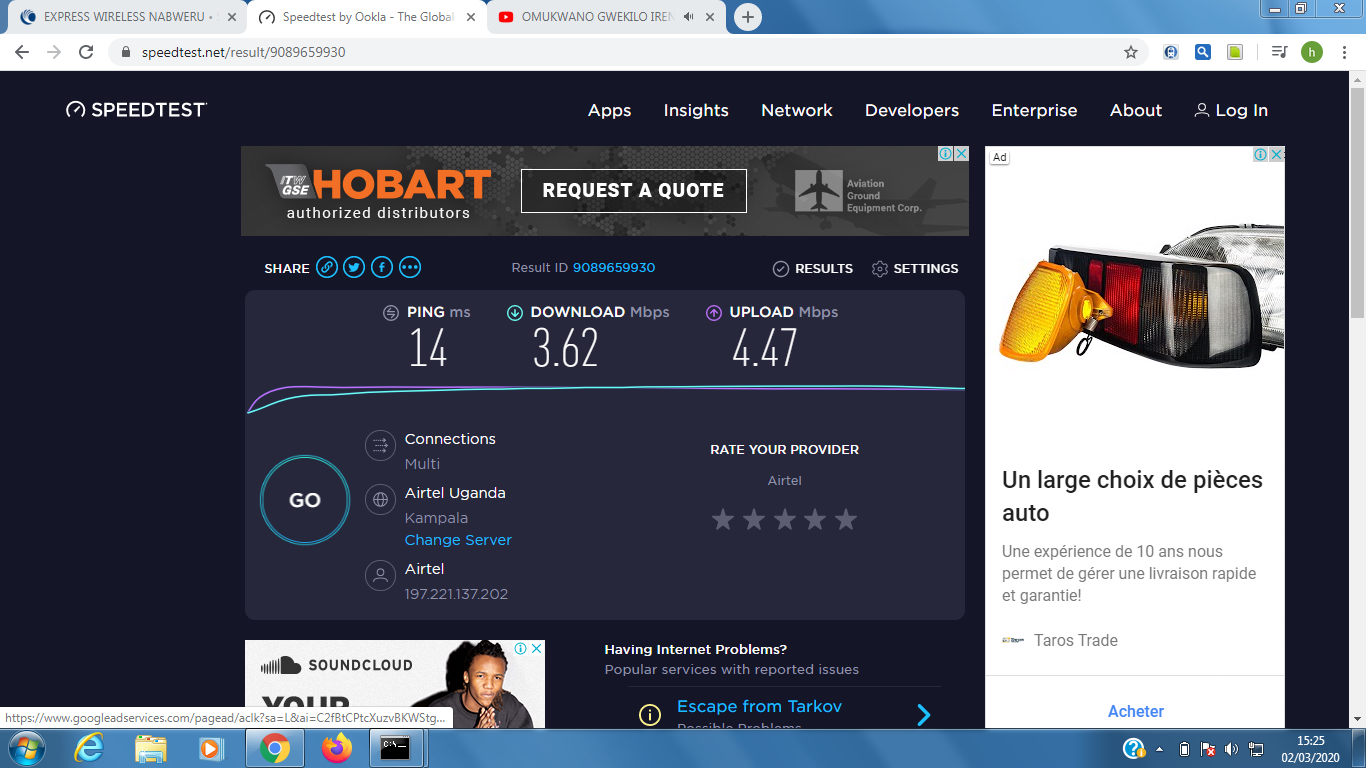Copy the share link icon
Image resolution: width=1366 pixels, height=768 pixels.
(326, 268)
